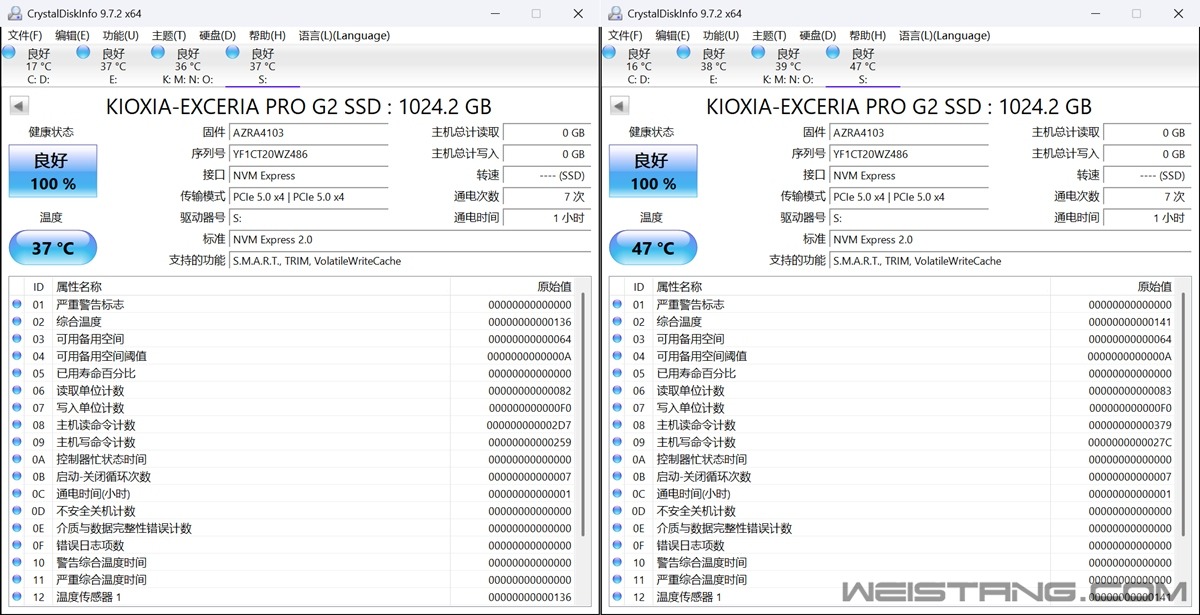Select the E: disk showing 38 °C
This screenshot has width=1200, height=615.
713,66
